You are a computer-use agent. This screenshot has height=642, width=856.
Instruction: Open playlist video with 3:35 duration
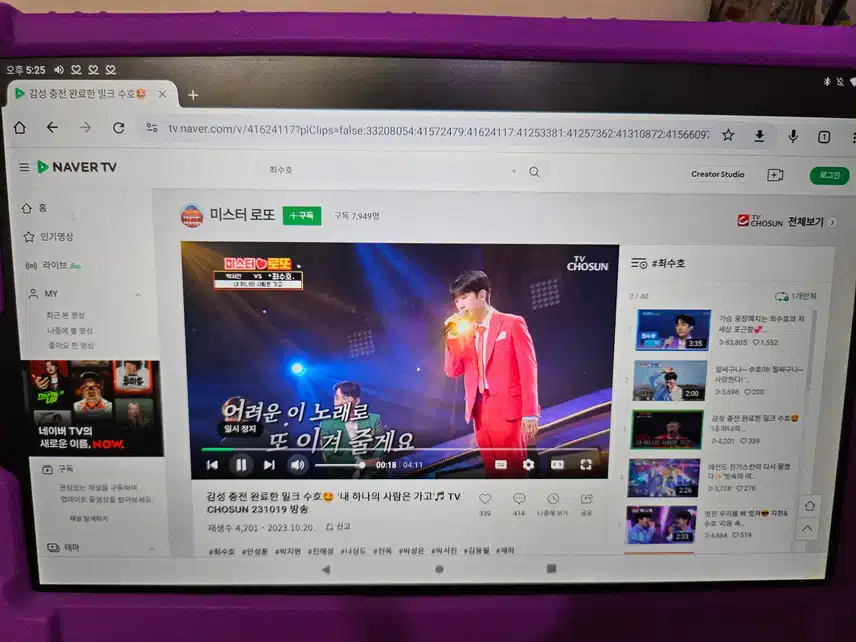pos(673,329)
